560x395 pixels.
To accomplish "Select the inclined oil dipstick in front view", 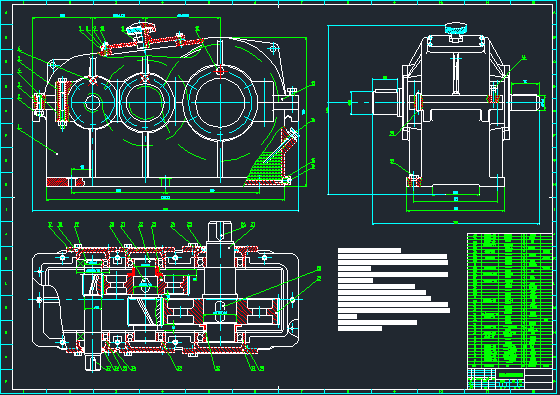I will point(281,146).
